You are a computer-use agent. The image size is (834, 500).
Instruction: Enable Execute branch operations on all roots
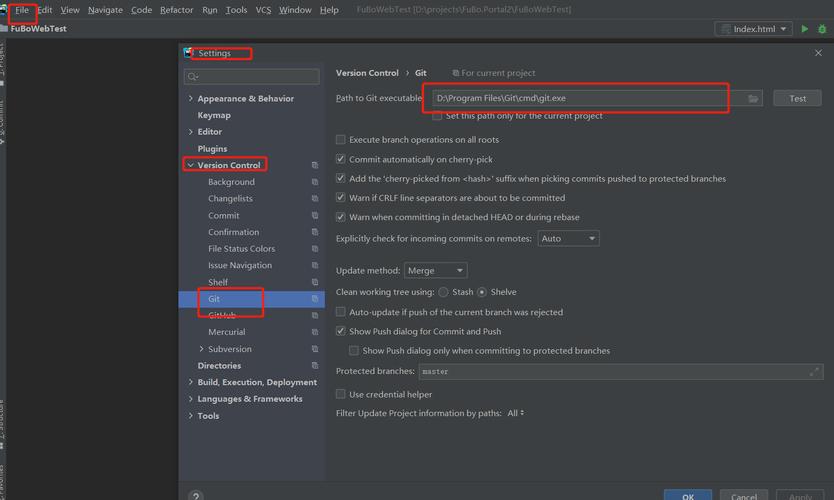(x=340, y=139)
